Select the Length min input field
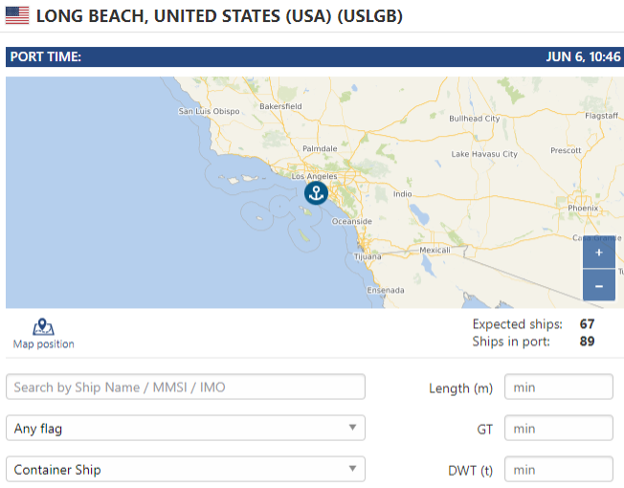 (x=558, y=387)
